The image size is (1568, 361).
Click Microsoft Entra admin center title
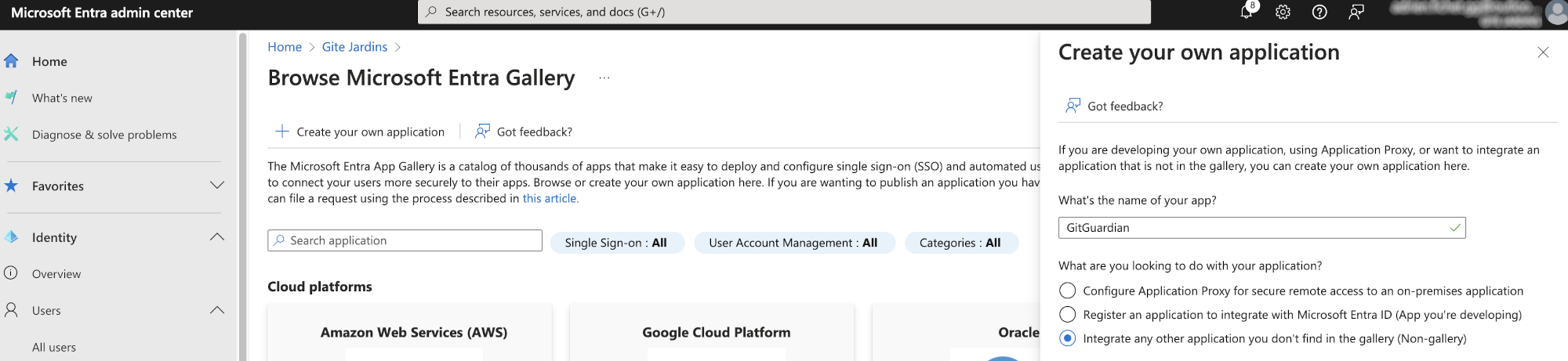click(102, 13)
